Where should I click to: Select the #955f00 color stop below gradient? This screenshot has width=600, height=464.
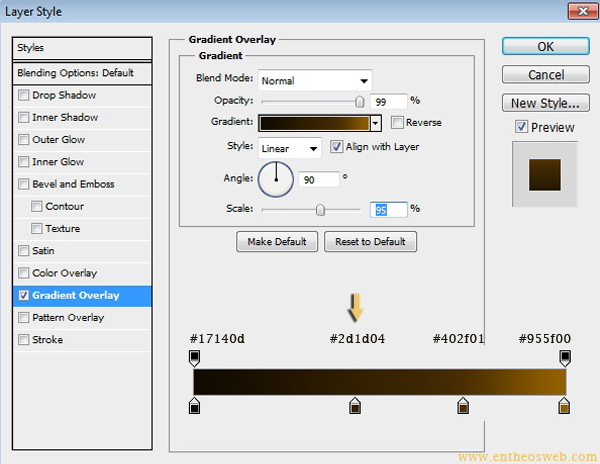tap(565, 405)
